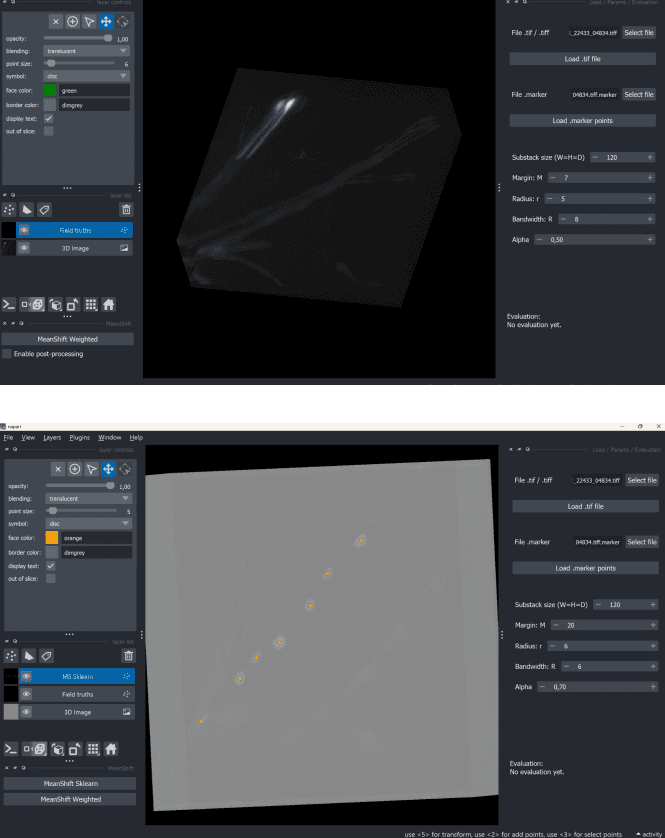This screenshot has height=838, width=665.
Task: Click transform tool in the green face color window
Action: click(123, 21)
